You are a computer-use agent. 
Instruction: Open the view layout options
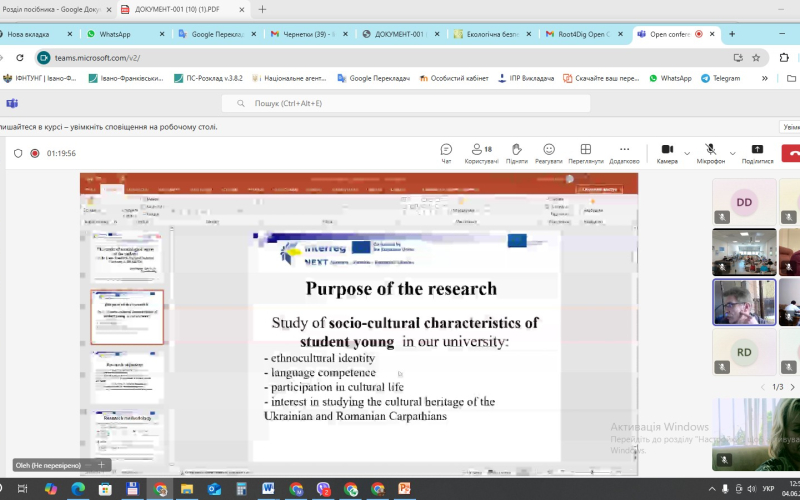(x=585, y=154)
